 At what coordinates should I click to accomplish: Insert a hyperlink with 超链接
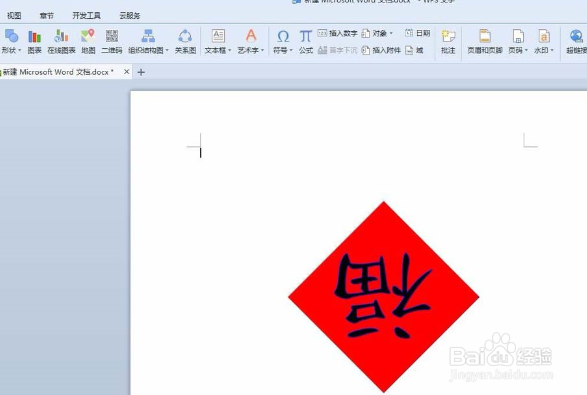577,41
